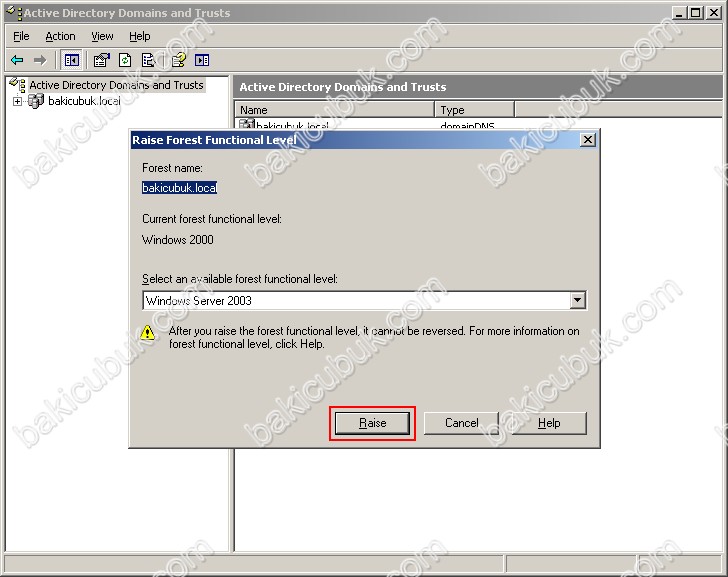Click the Help question mark toolbar icon
Image resolution: width=728 pixels, height=577 pixels.
178,60
